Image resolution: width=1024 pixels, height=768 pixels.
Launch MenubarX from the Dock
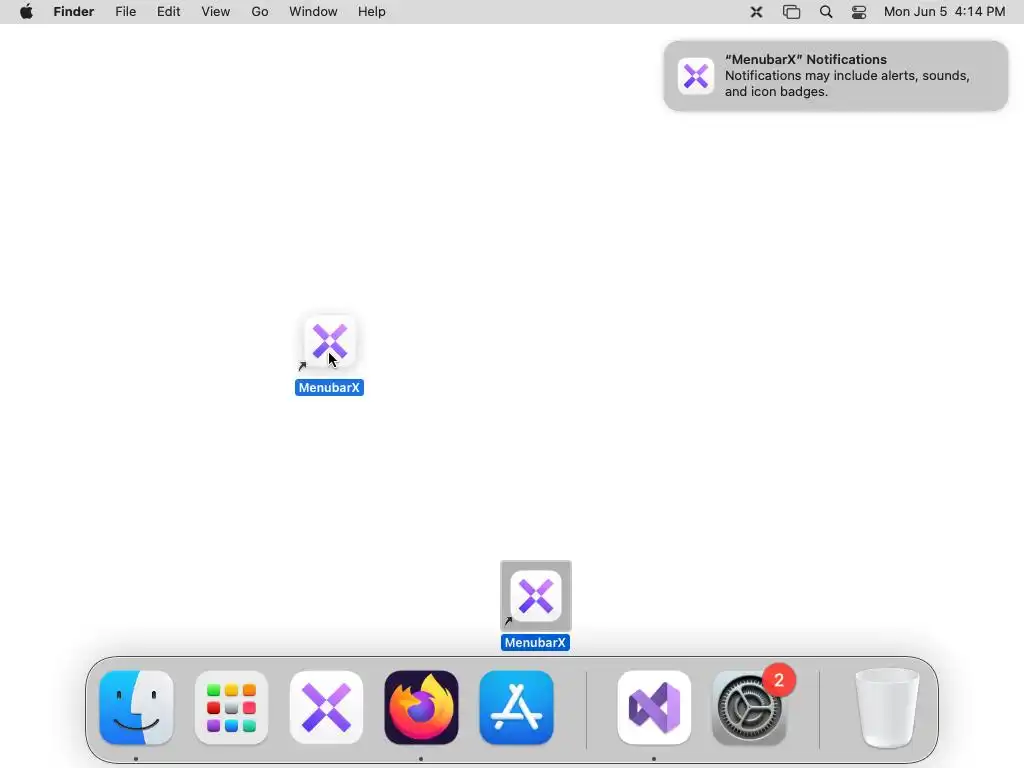(327, 707)
